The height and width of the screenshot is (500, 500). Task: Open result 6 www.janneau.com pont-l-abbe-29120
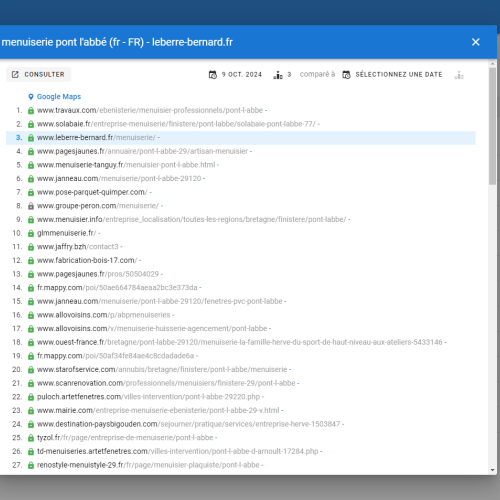119,179
